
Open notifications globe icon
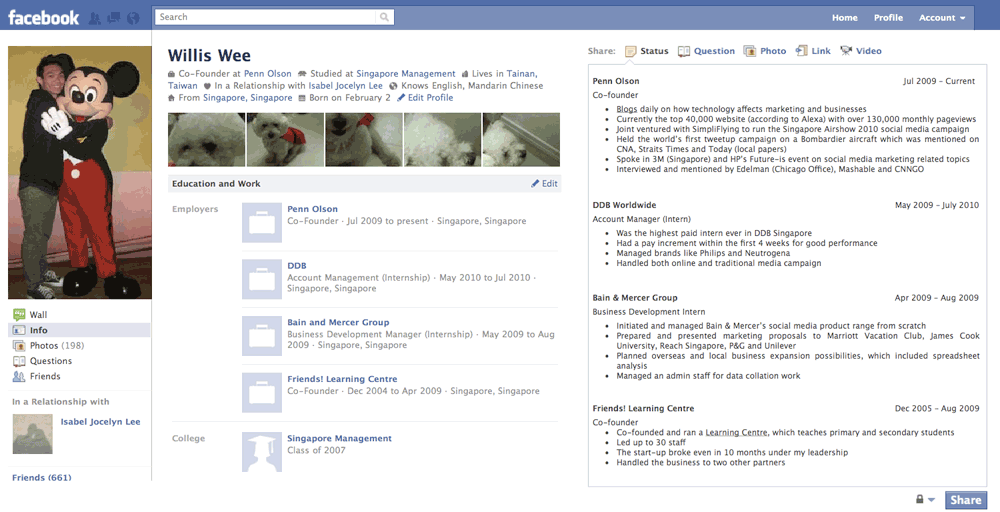133,18
